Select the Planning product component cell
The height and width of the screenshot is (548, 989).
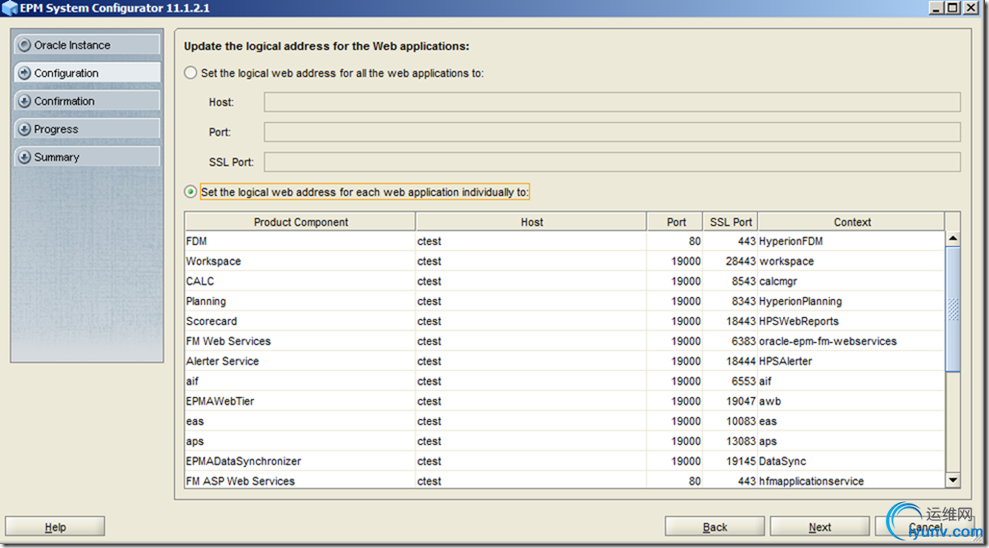pyautogui.click(x=300, y=301)
